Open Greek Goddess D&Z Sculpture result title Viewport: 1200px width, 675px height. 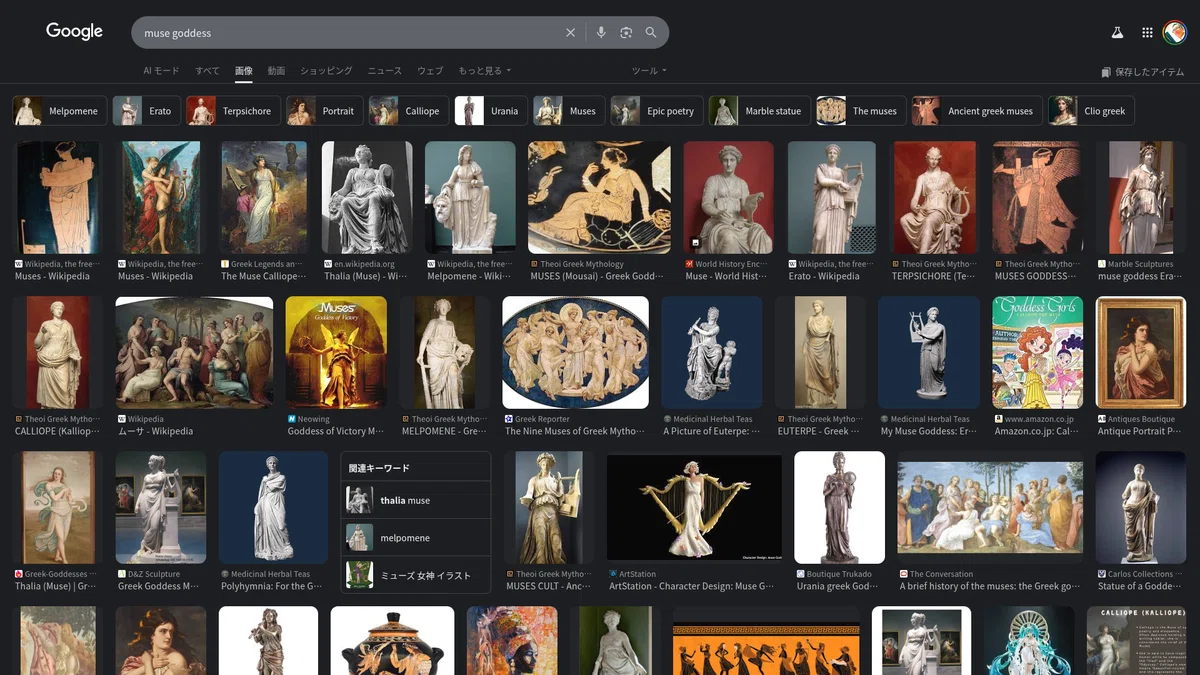click(158, 586)
